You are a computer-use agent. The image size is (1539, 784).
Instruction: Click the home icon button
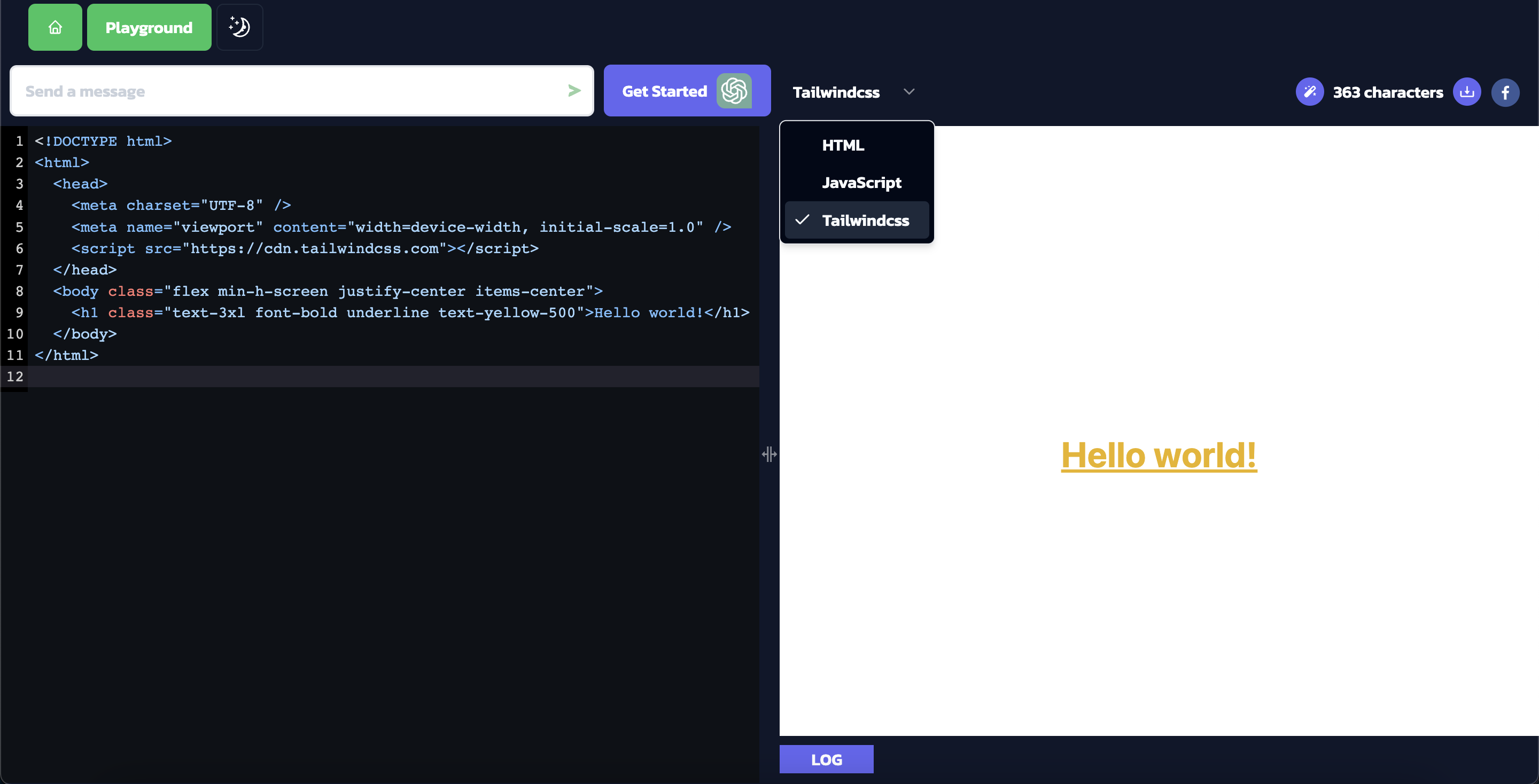point(55,27)
